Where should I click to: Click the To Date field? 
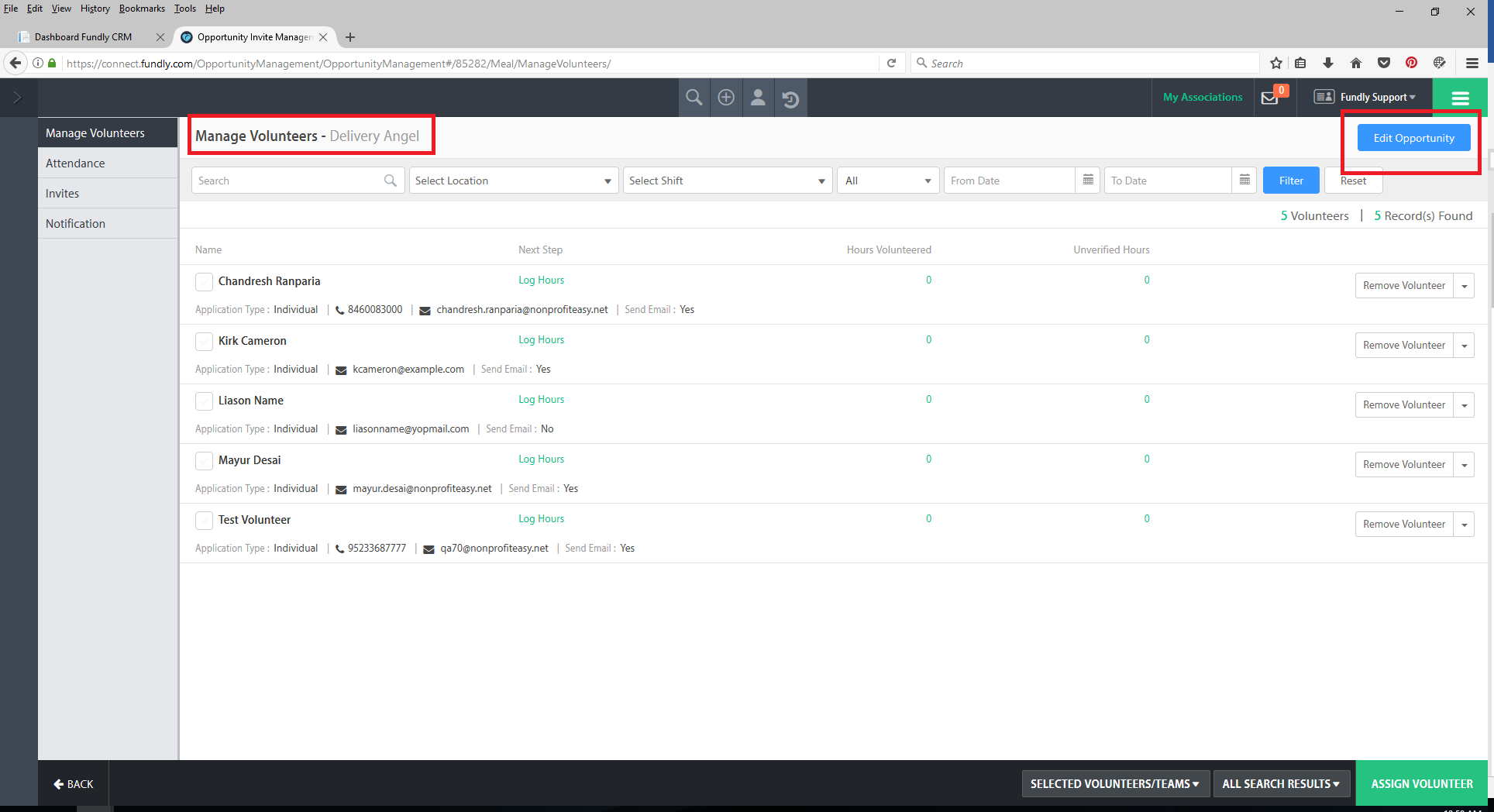click(x=1168, y=181)
